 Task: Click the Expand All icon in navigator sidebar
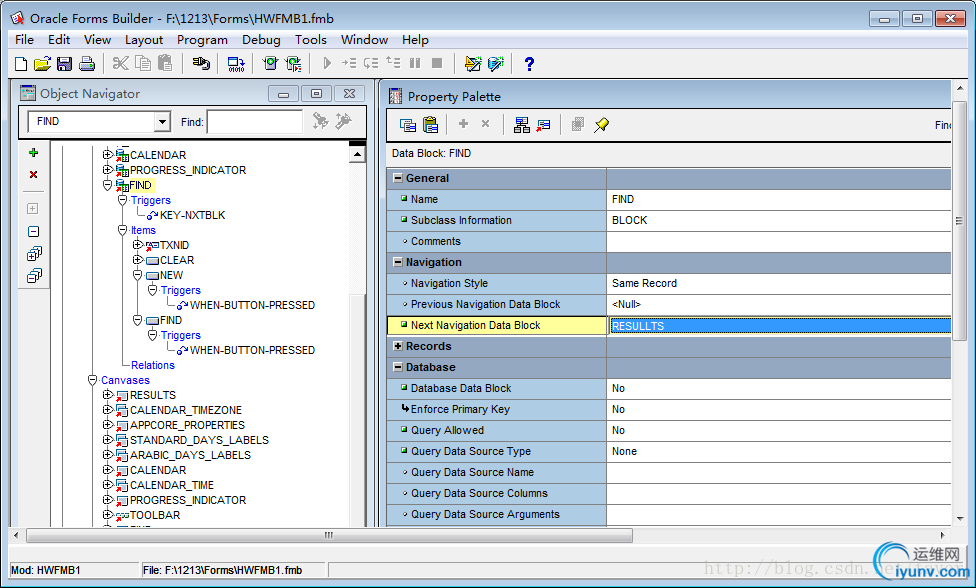click(x=33, y=254)
